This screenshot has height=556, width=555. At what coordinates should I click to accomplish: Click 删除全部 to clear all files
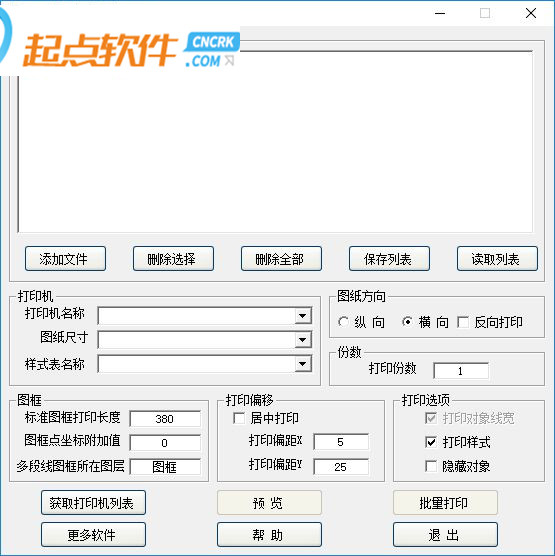pyautogui.click(x=281, y=259)
